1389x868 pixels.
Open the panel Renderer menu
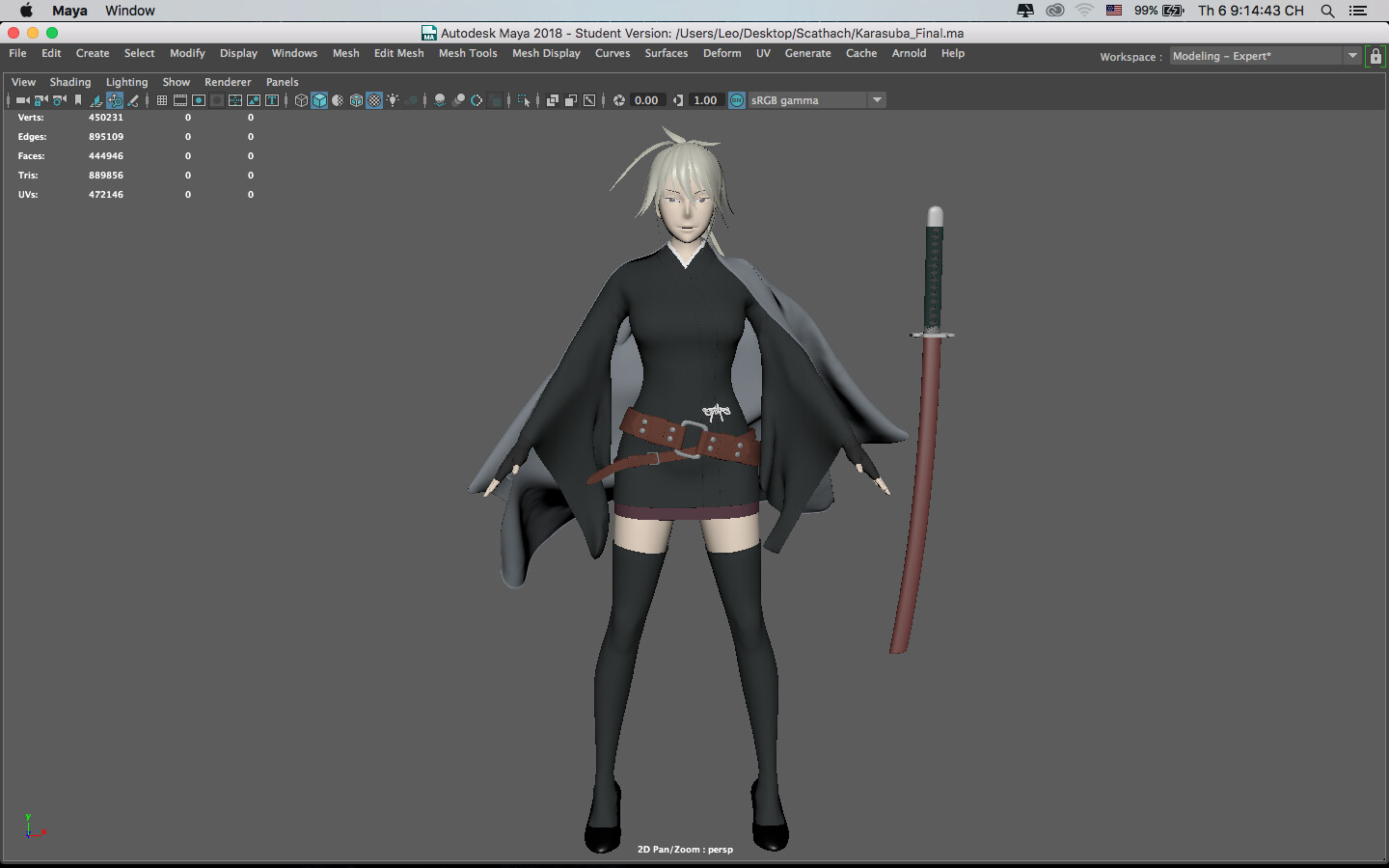228,82
